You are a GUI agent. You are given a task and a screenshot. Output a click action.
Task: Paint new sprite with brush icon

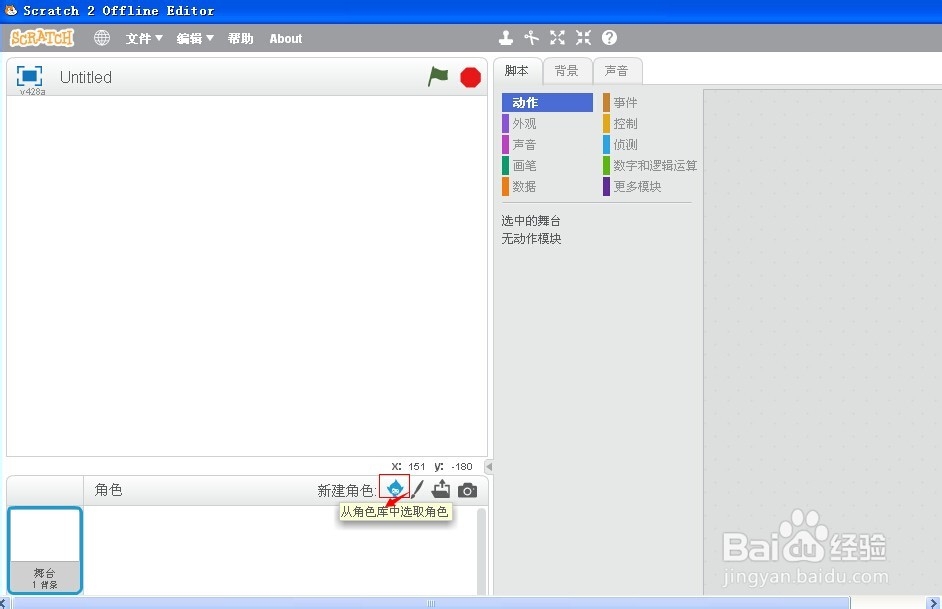coord(418,489)
